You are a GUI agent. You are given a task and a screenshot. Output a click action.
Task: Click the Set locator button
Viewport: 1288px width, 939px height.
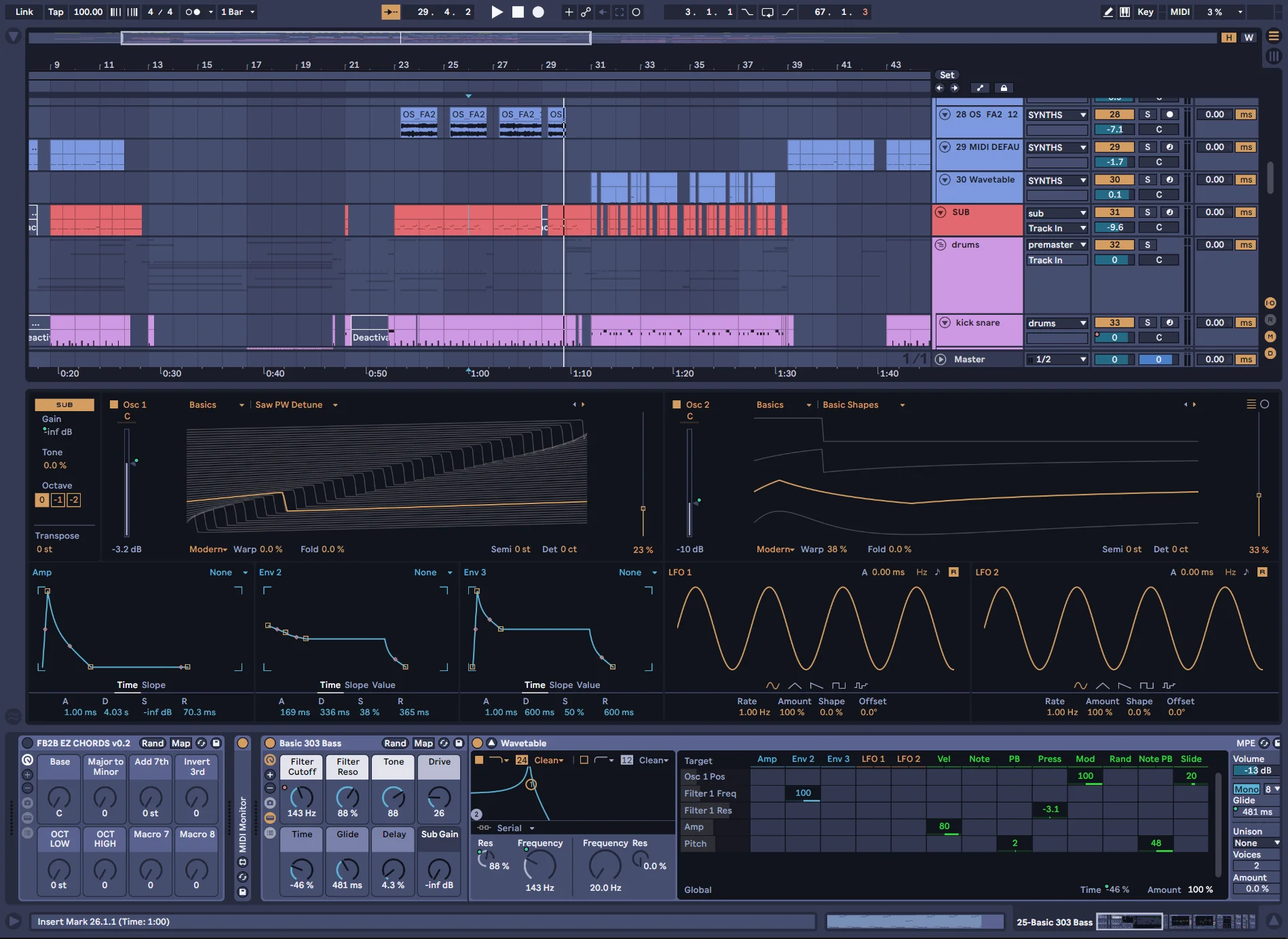(x=947, y=75)
